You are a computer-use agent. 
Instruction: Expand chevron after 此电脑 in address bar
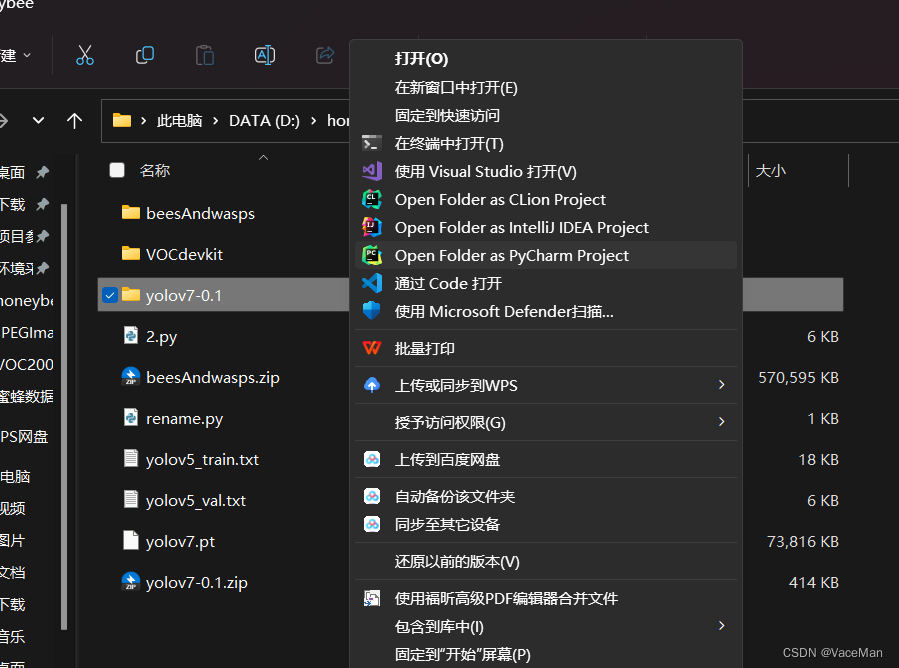click(216, 120)
